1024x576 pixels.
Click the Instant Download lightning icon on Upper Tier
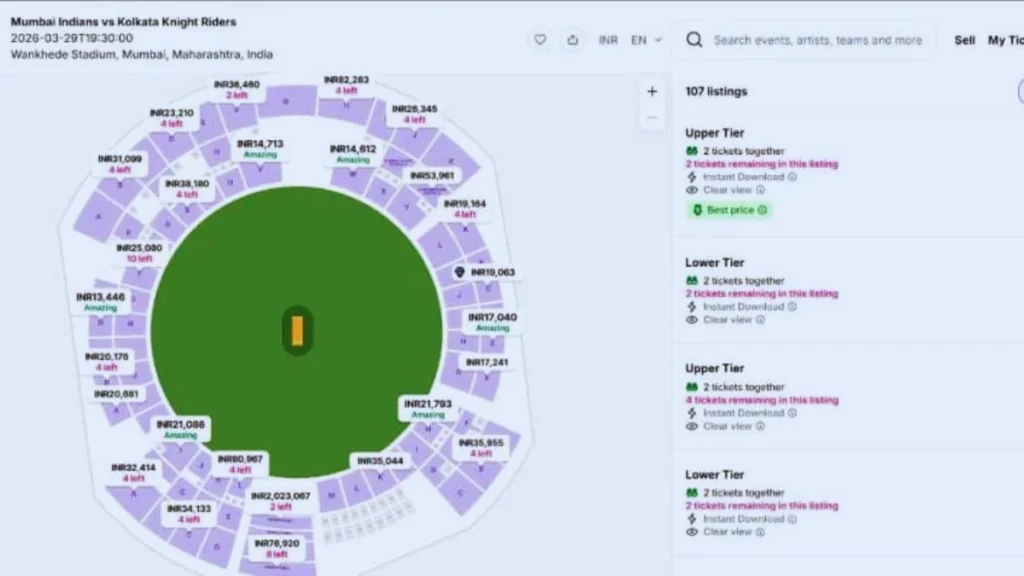[691, 176]
